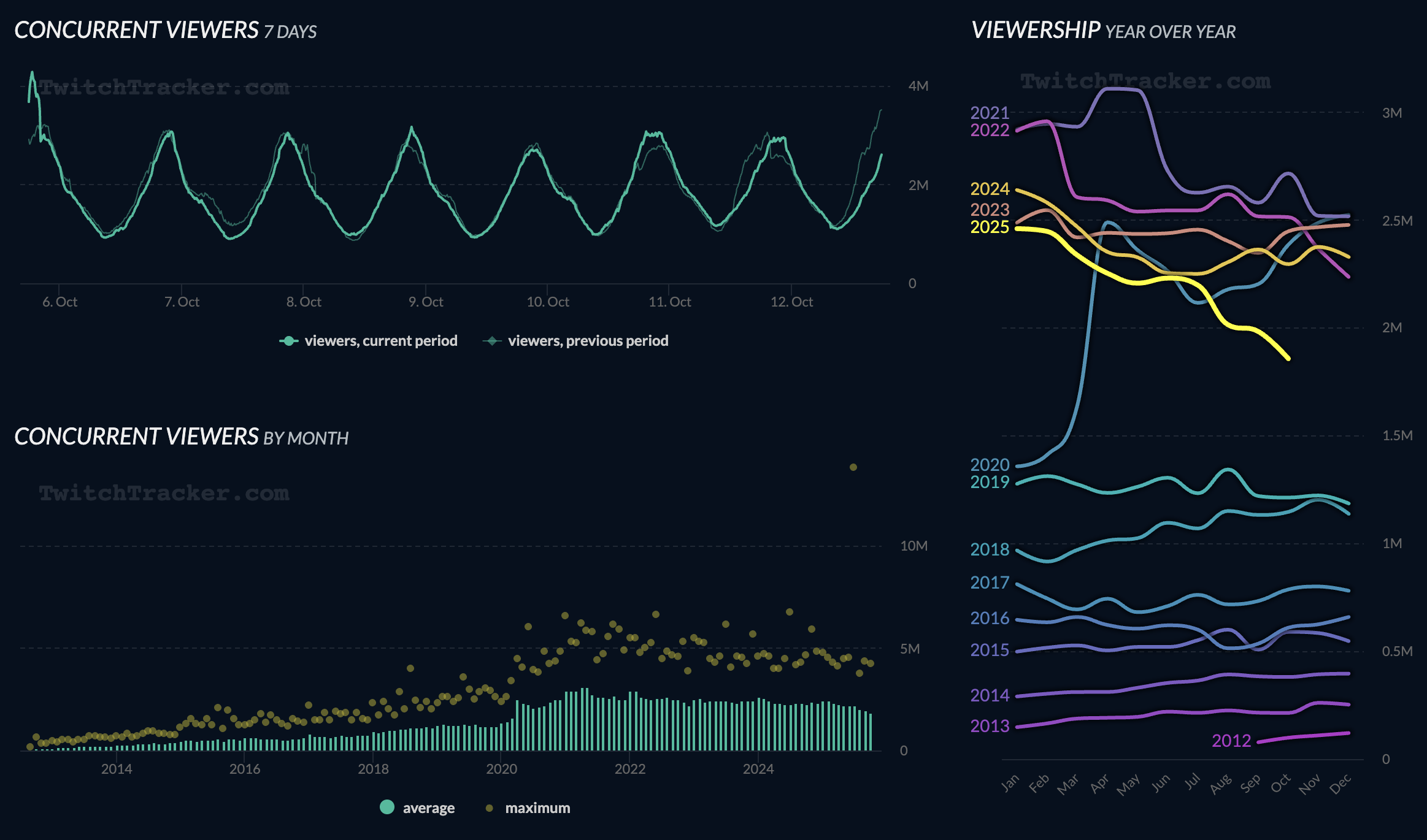Screen dimensions: 1427x840
Task: Toggle the 'maximum' legend series
Action: coord(537,808)
